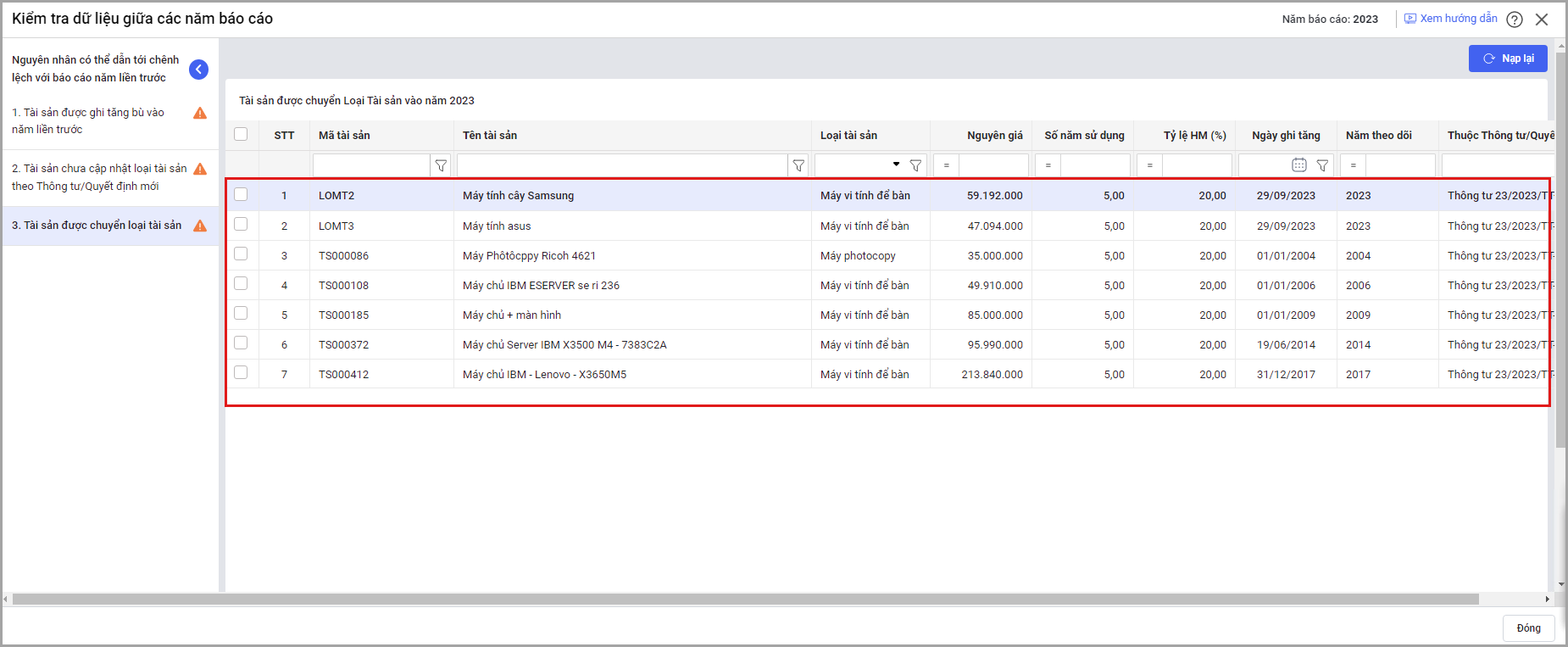Open "Tài sản chưa cập nhật loại tài sản" item
This screenshot has height=647, width=1568.
(98, 177)
